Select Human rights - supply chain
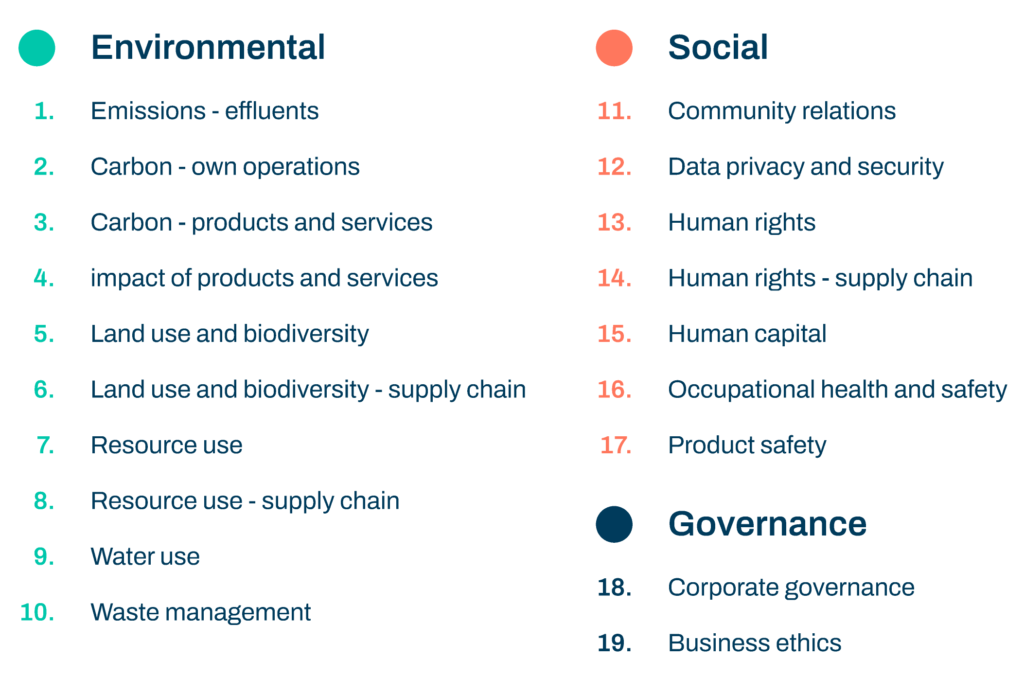 click(x=820, y=278)
